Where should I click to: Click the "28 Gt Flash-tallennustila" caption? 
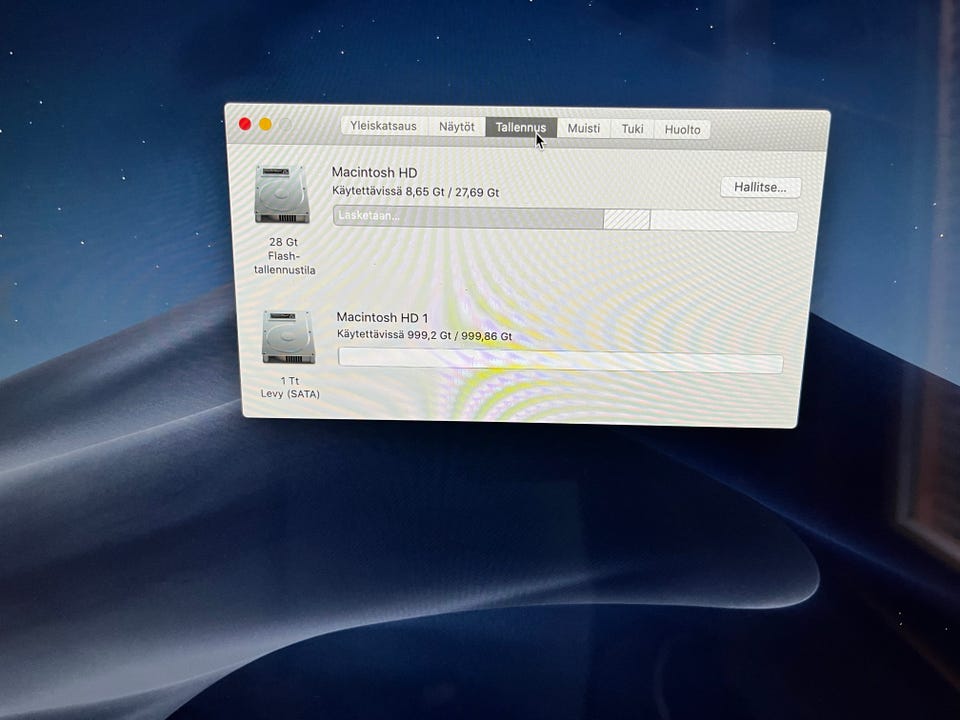tap(284, 256)
